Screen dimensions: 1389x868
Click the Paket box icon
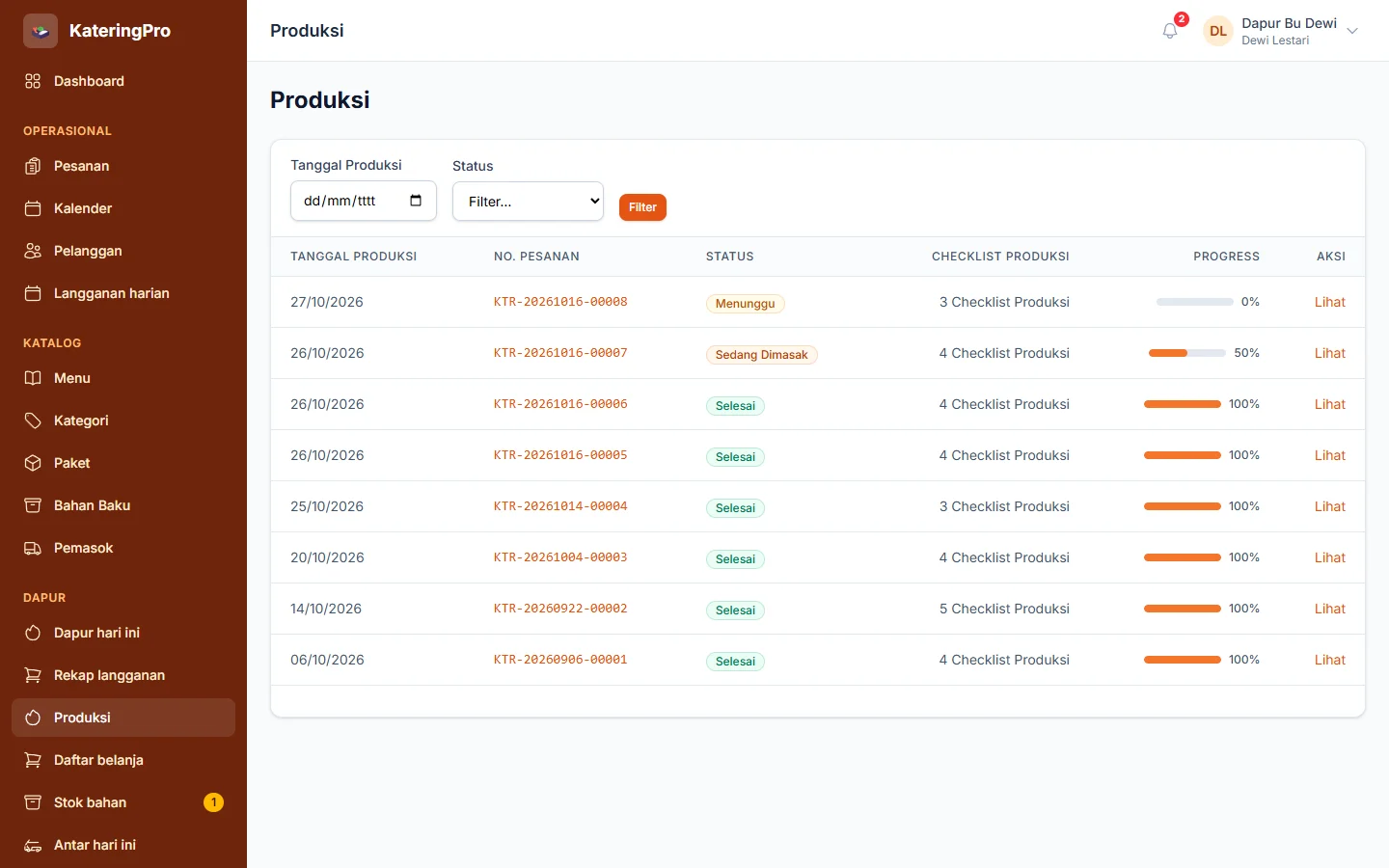(33, 463)
